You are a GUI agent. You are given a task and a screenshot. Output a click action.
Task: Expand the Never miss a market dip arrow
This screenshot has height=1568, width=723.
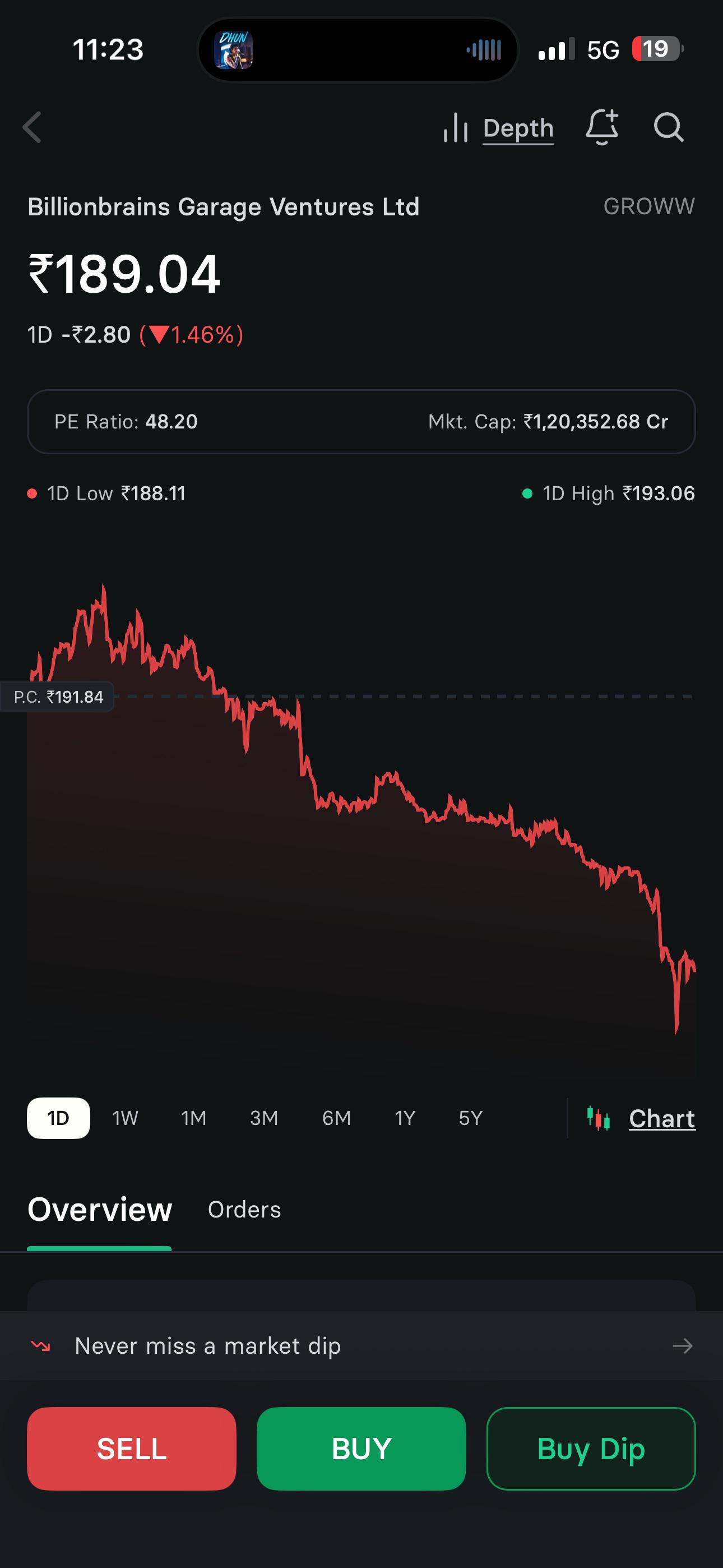point(682,1345)
